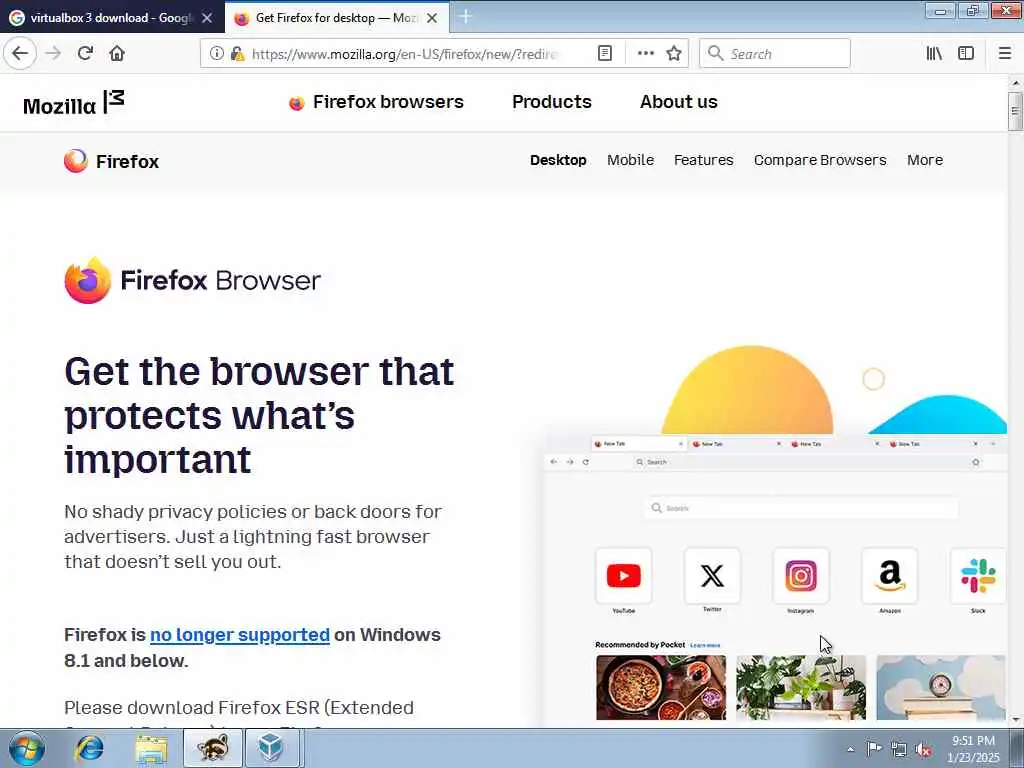The height and width of the screenshot is (768, 1024).
Task: Click the scrollbar up arrow
Action: point(1015,82)
